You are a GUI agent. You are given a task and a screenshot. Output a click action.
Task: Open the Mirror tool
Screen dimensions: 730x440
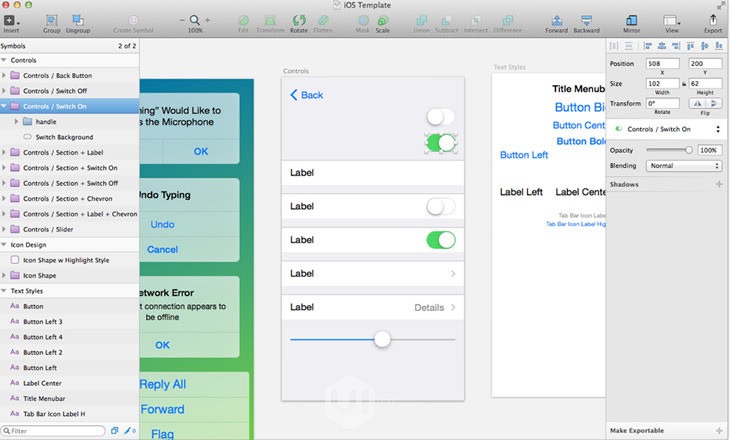click(631, 20)
